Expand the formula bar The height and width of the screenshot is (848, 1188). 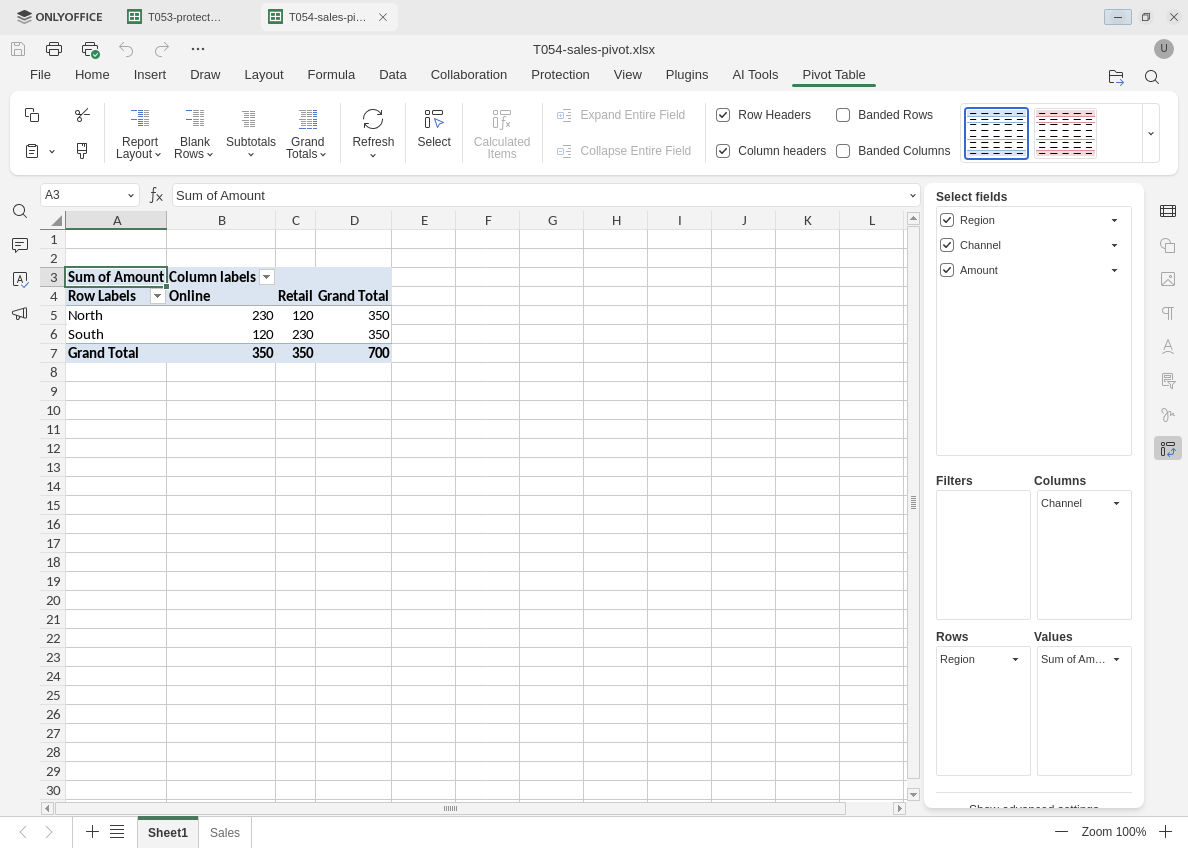point(912,196)
